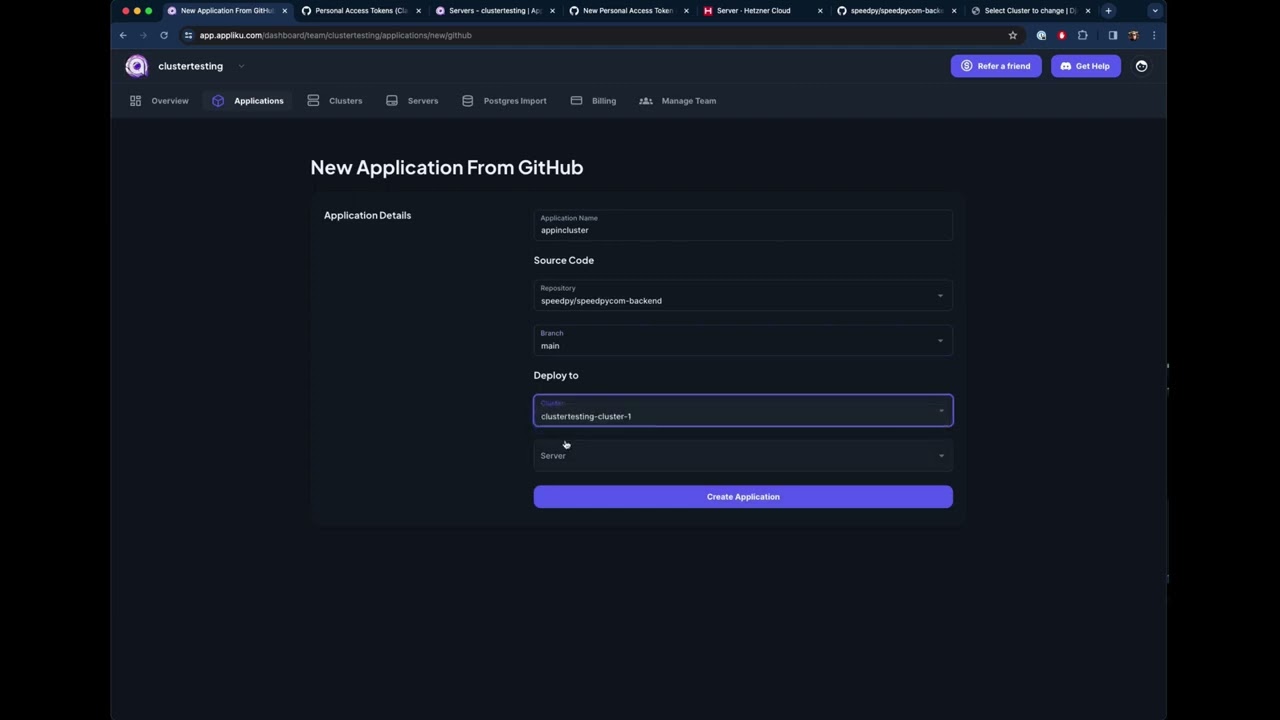Open the Chrome three-dot menu
The width and height of the screenshot is (1280, 720).
(1153, 35)
